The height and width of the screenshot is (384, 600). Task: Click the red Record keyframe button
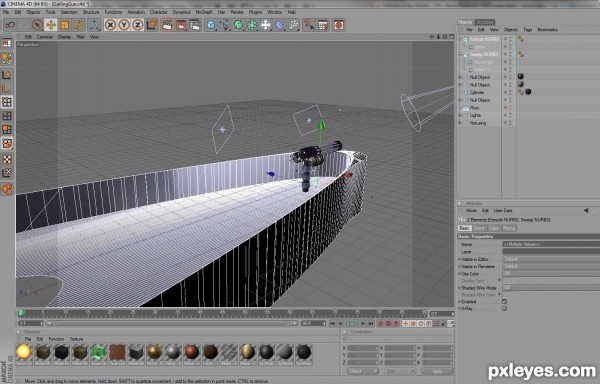click(380, 324)
